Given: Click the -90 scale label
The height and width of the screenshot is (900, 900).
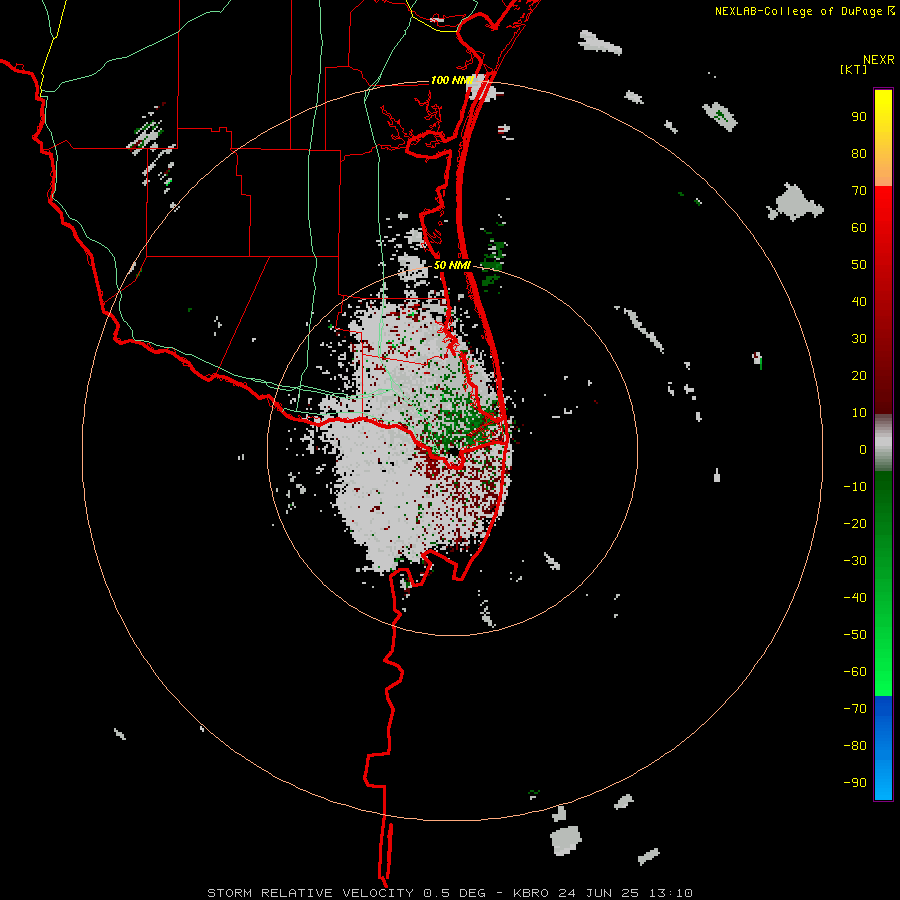Looking at the screenshot, I should click(855, 783).
